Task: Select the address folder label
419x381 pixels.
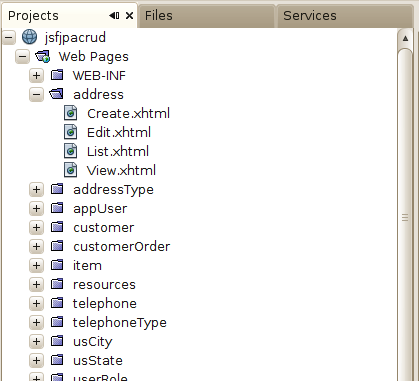Action: tap(98, 94)
